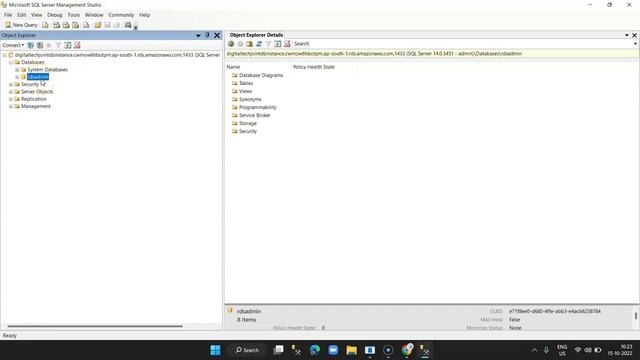
Task: Expand the Security node in Object Explorer
Action: (x=11, y=84)
